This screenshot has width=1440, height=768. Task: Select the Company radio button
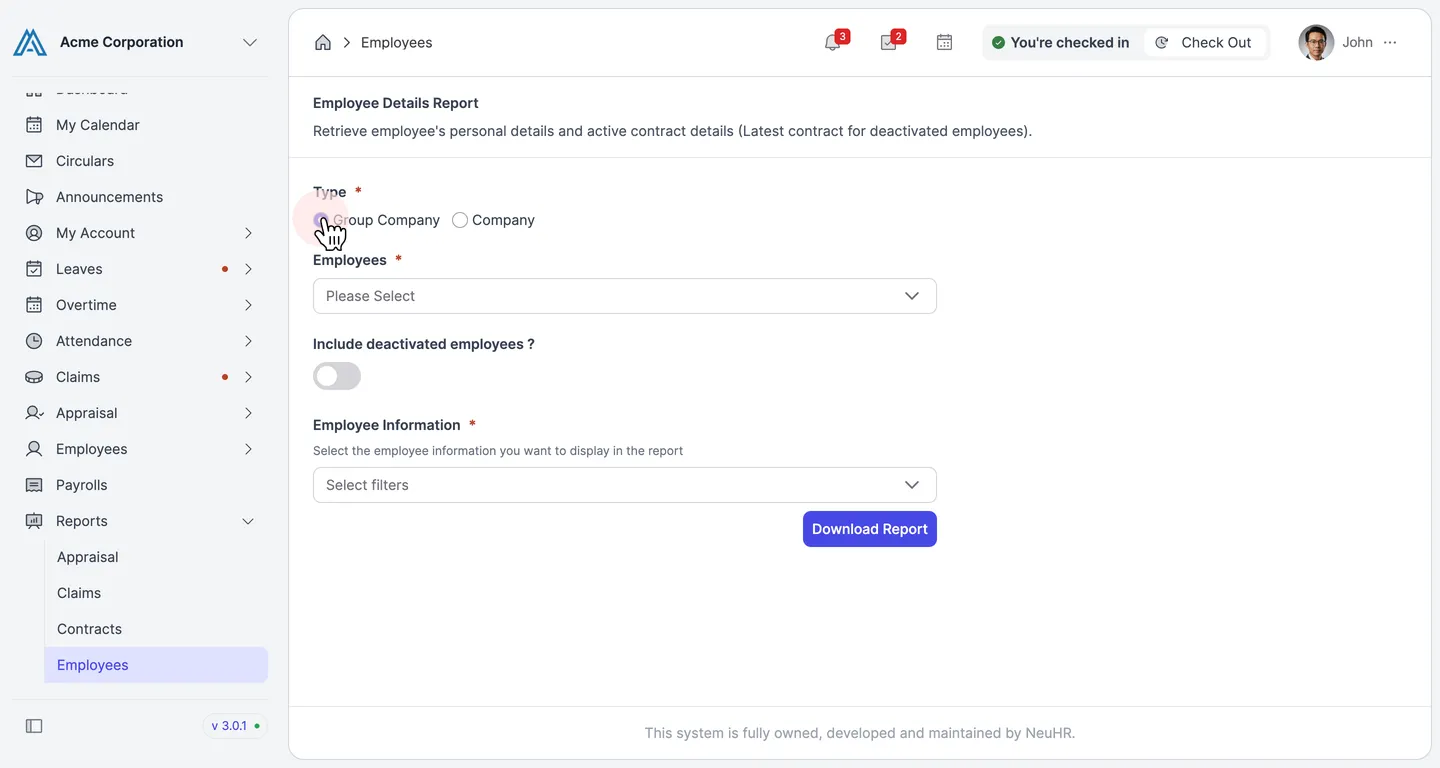tap(460, 220)
